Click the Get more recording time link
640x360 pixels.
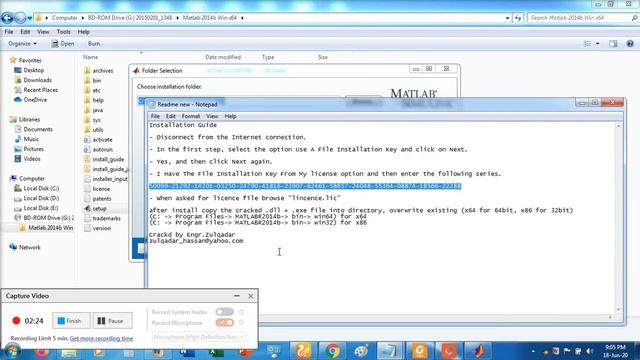[101, 338]
